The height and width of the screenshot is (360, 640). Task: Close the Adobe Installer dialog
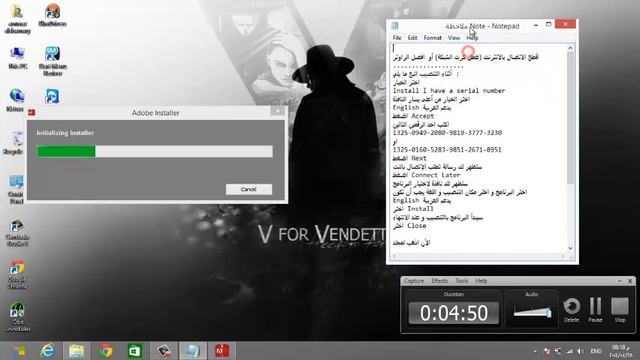tap(278, 111)
